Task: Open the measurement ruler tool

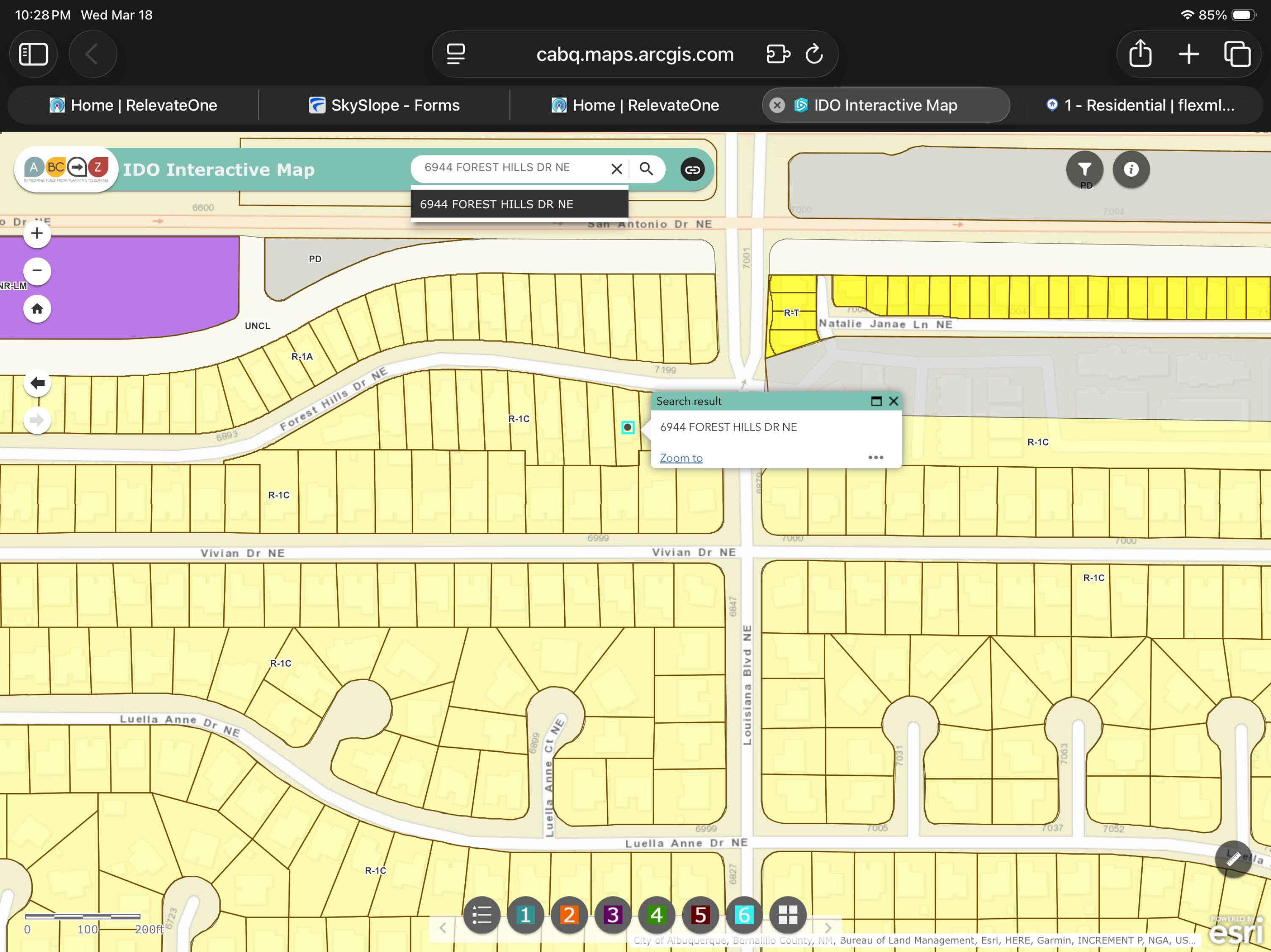Action: 1233,858
